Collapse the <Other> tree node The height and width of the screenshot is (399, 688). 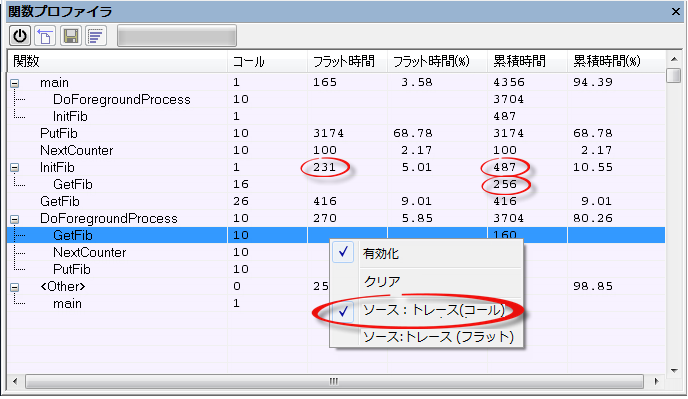[x=14, y=287]
